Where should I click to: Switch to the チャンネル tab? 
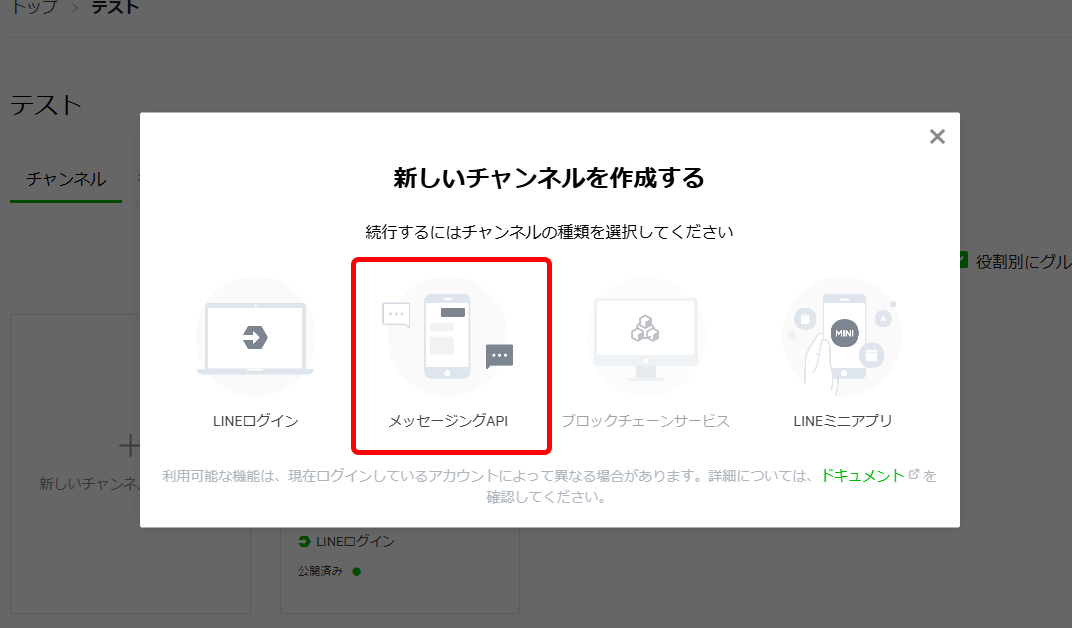(x=66, y=179)
